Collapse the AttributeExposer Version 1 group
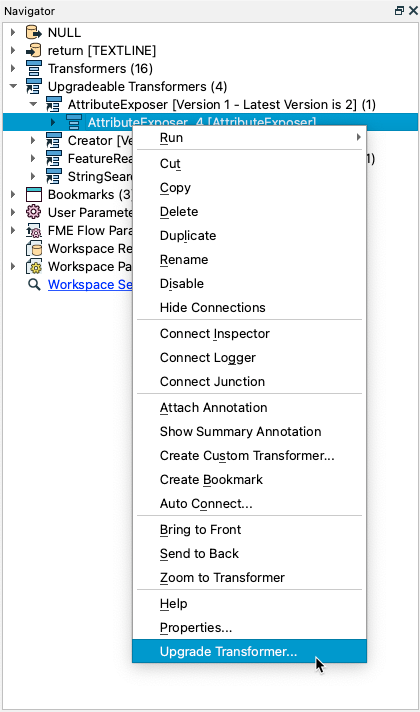The height and width of the screenshot is (712, 420). click(x=33, y=104)
